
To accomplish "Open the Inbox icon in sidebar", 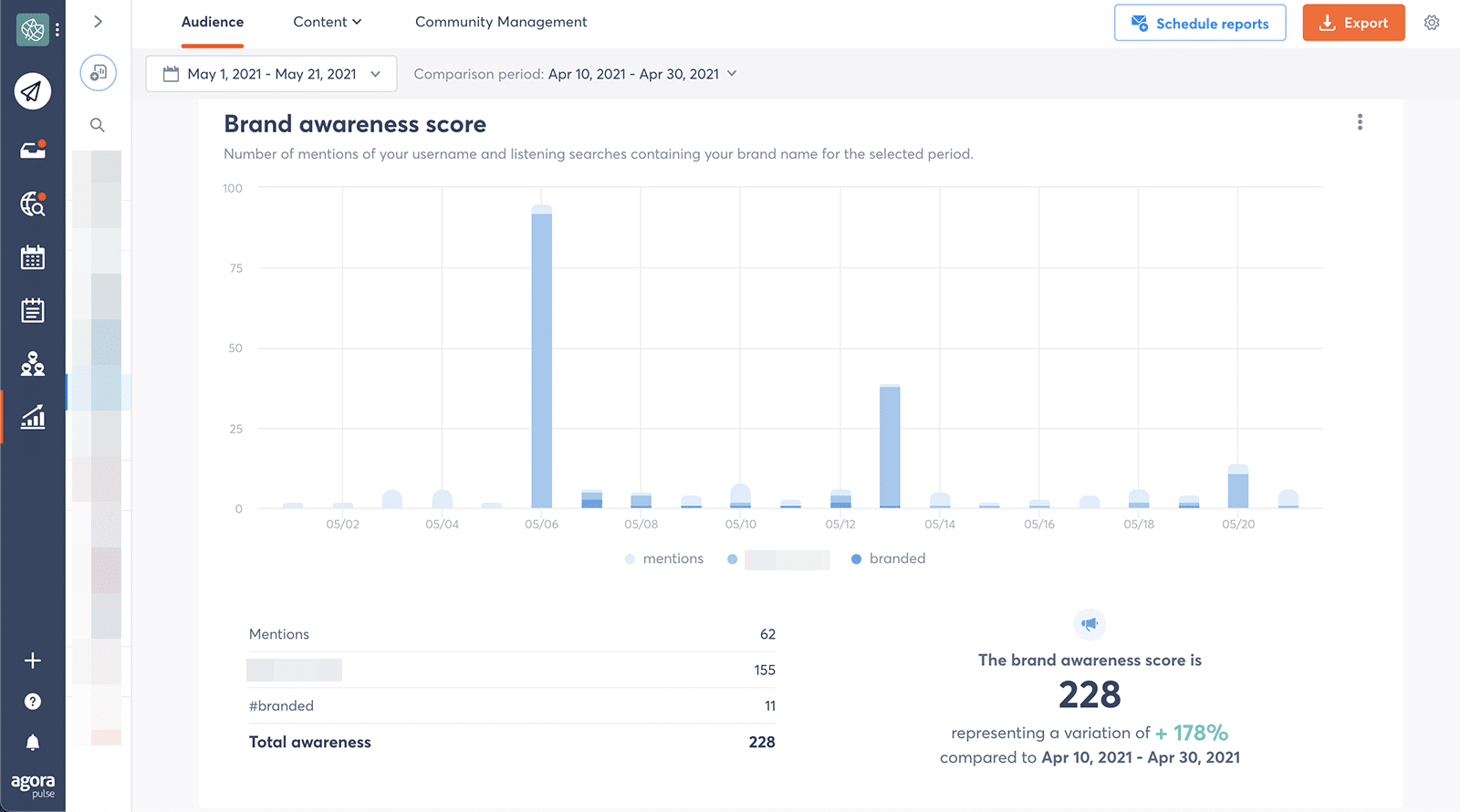I will point(33,151).
